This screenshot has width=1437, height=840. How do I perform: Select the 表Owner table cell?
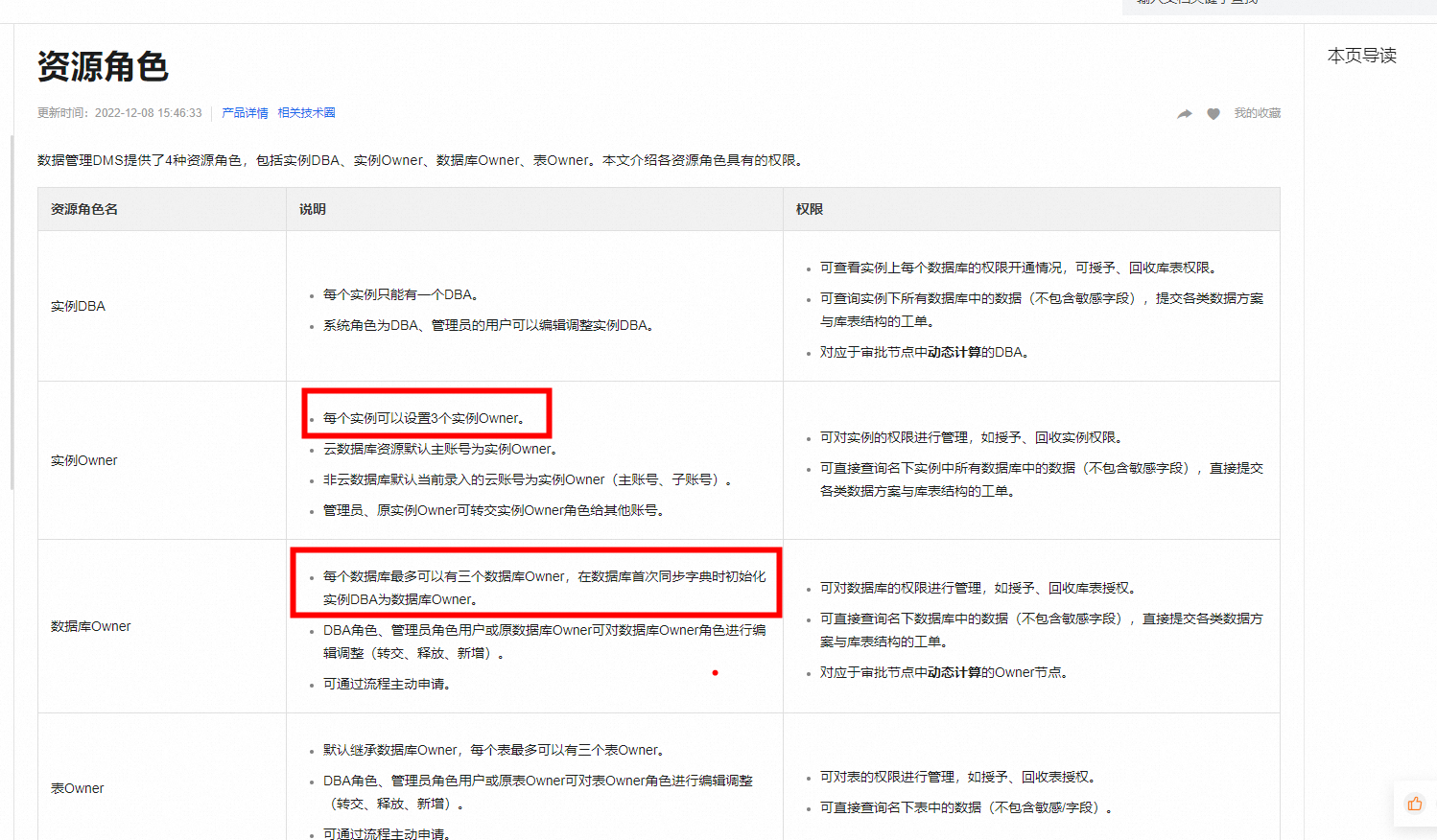(x=162, y=788)
